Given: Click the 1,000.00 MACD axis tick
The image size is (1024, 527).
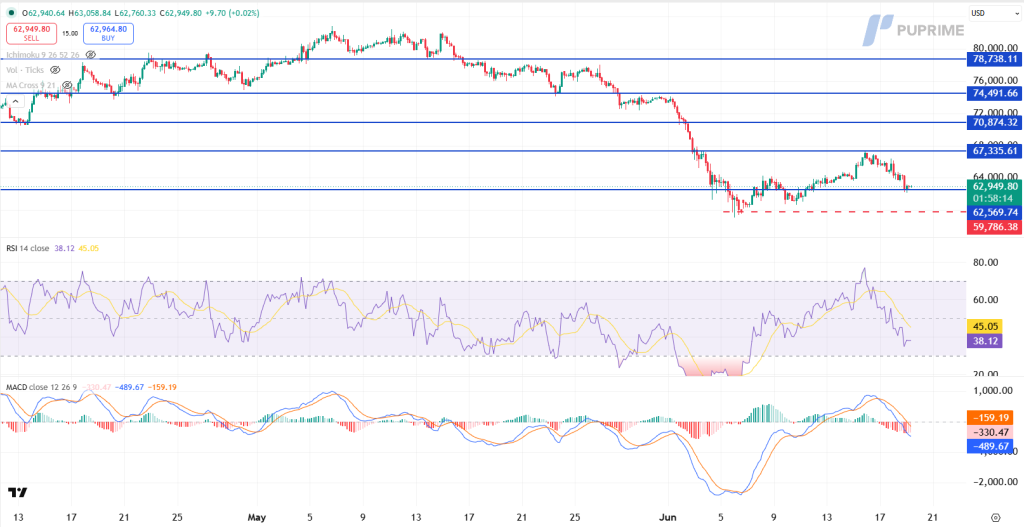Looking at the screenshot, I should (x=995, y=391).
